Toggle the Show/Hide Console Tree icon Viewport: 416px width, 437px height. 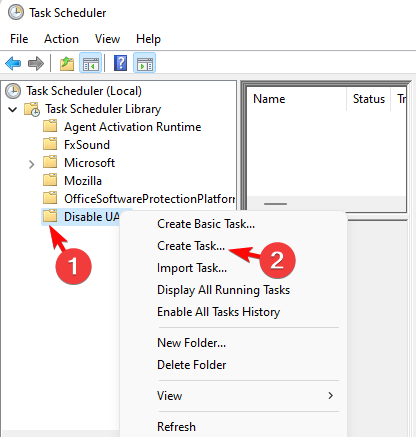90,63
